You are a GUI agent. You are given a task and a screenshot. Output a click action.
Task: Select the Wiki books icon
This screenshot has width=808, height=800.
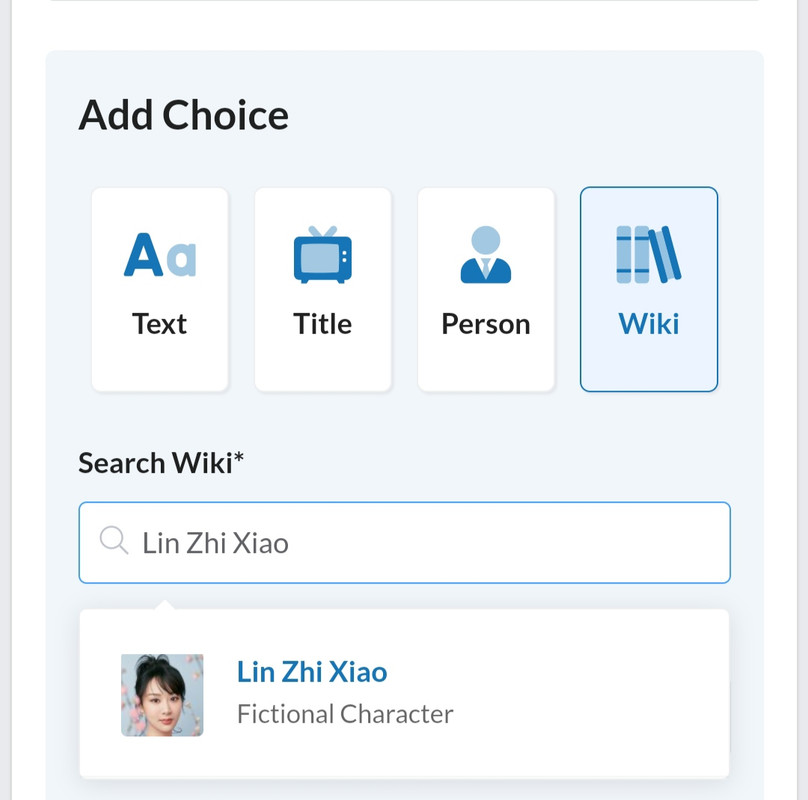tap(649, 255)
